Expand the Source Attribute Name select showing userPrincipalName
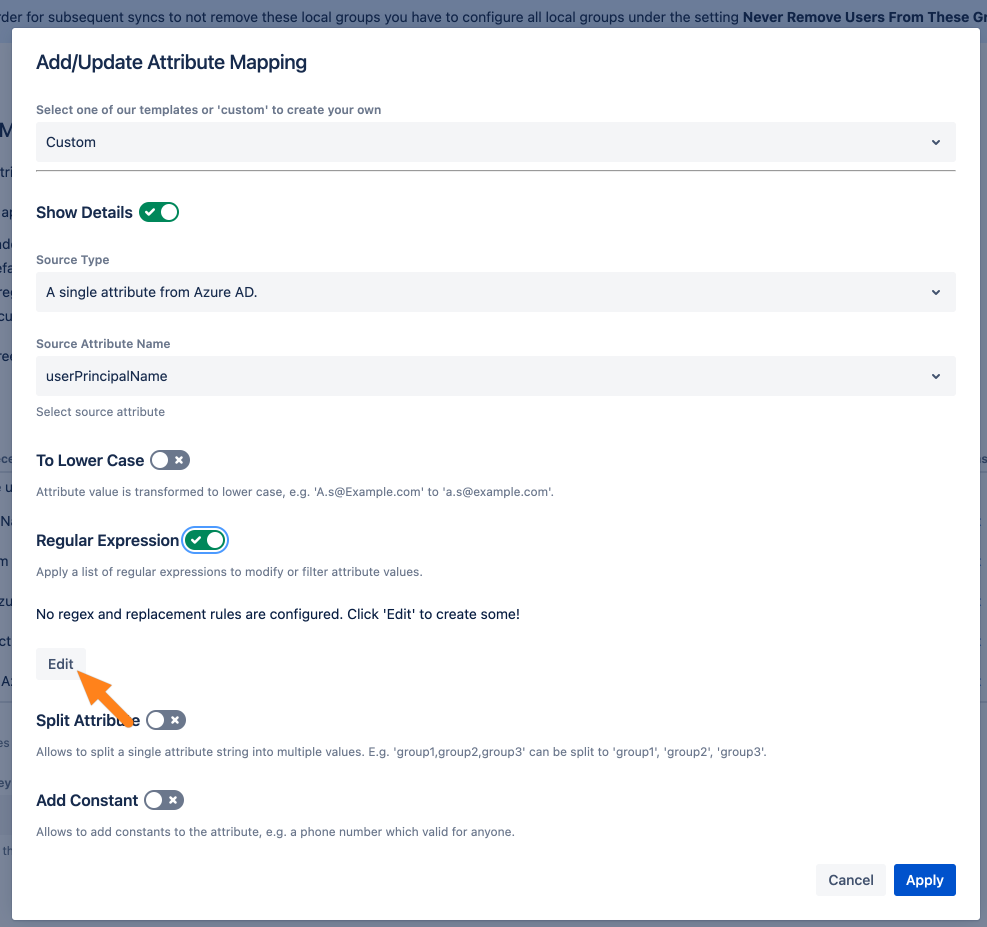 pyautogui.click(x=495, y=376)
